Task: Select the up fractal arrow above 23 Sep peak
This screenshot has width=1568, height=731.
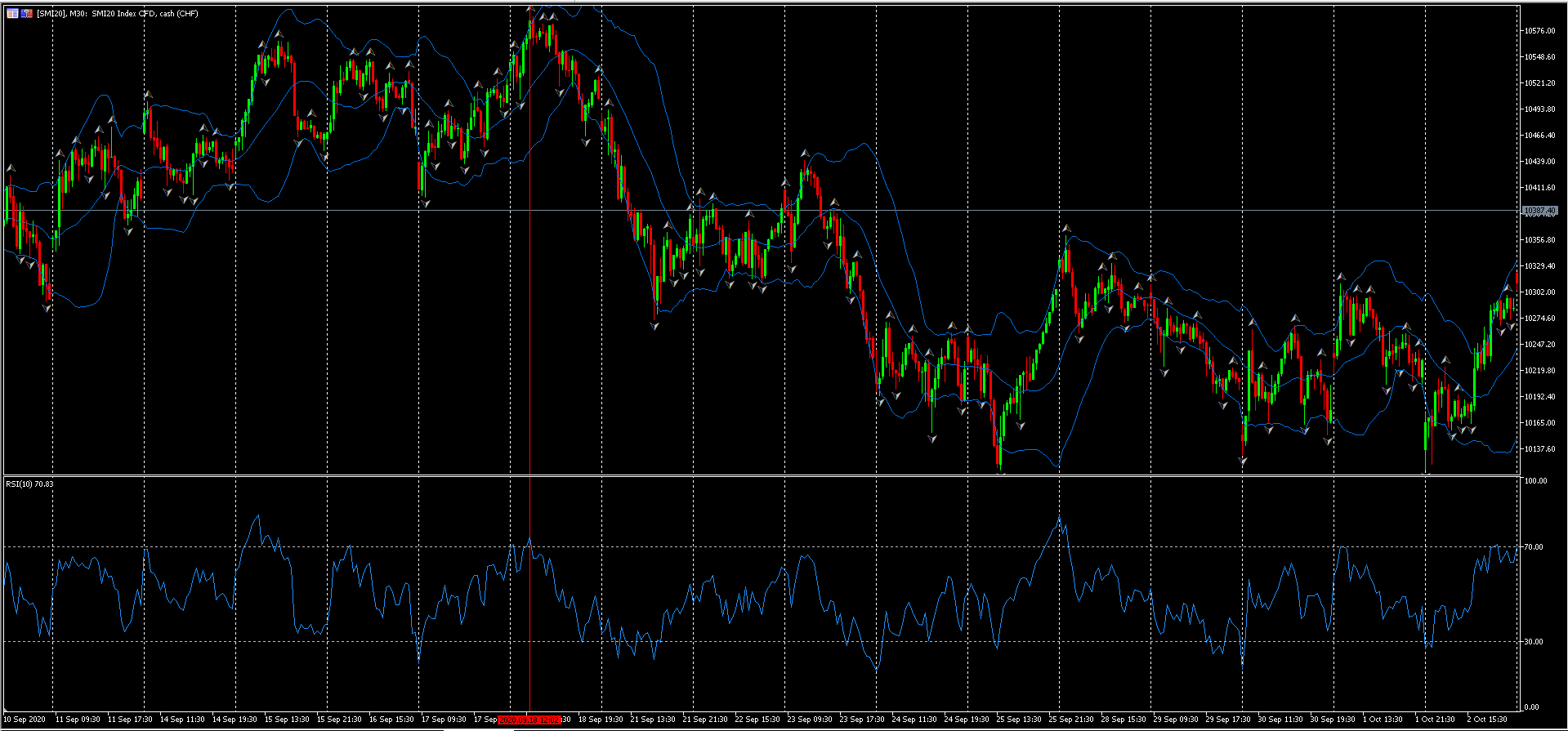Action: (x=805, y=154)
